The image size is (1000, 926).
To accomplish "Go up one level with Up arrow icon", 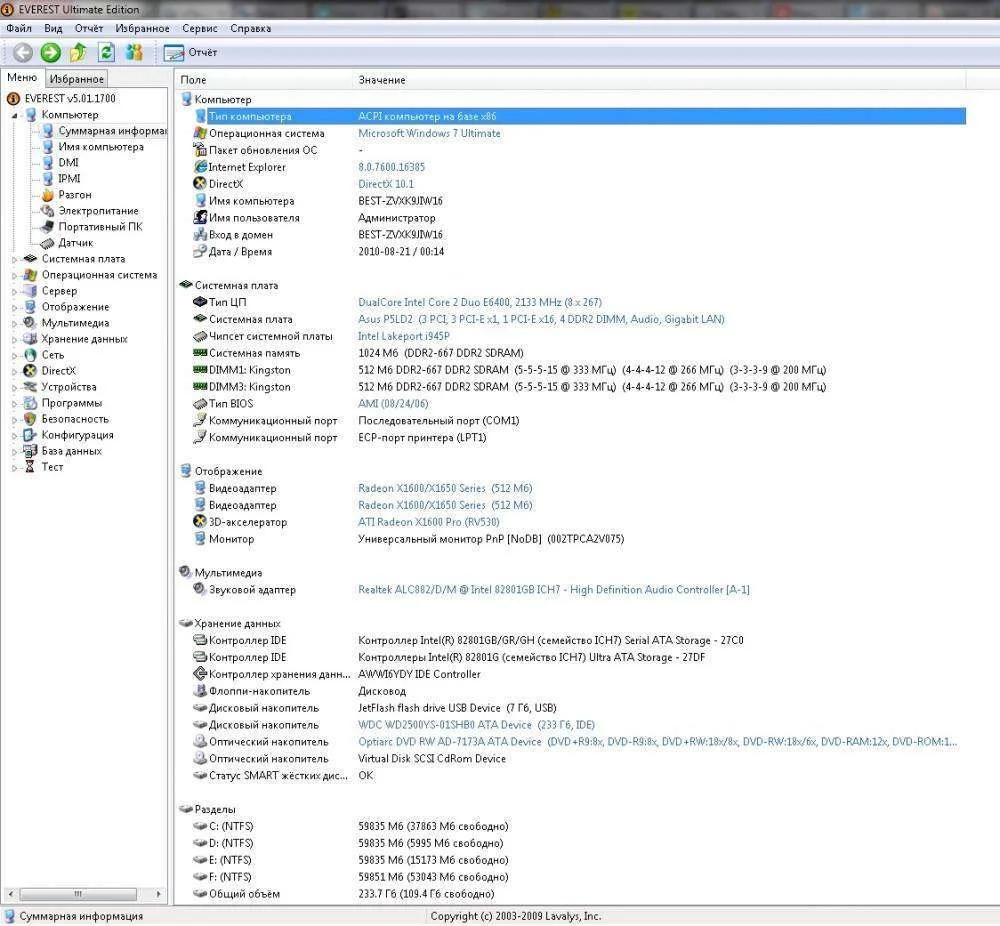I will [78, 52].
